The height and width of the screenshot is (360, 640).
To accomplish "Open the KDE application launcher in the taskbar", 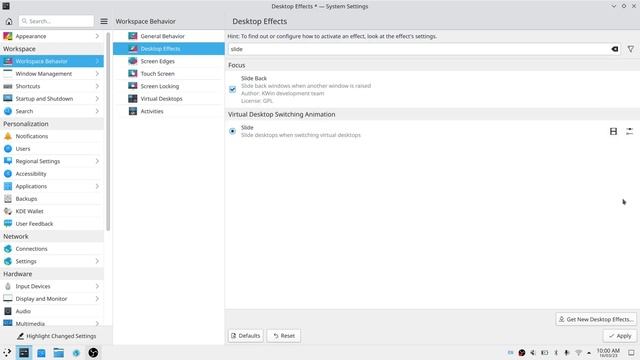I will (x=7, y=353).
